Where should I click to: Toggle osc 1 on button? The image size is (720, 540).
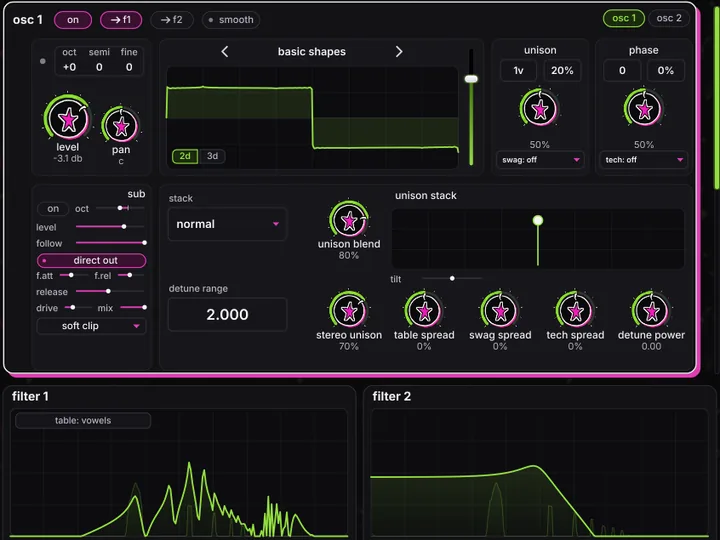73,20
